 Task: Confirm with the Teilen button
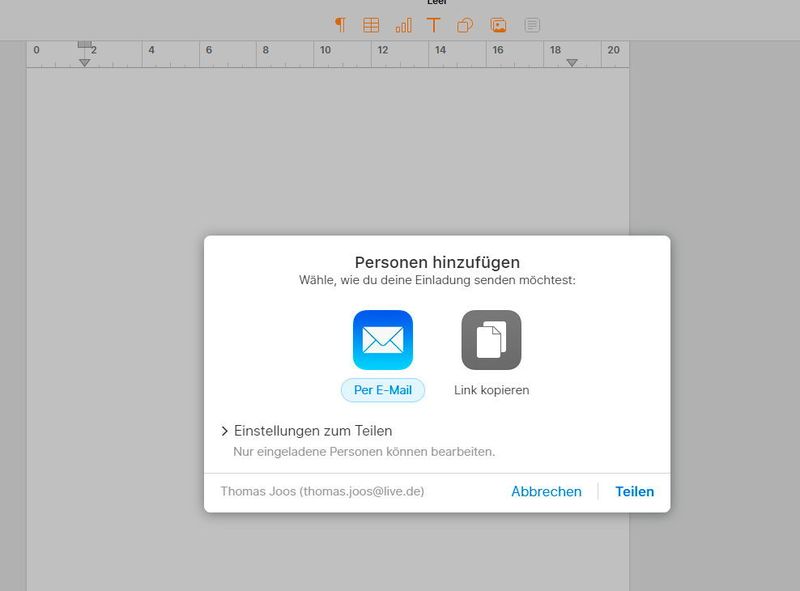pos(634,491)
